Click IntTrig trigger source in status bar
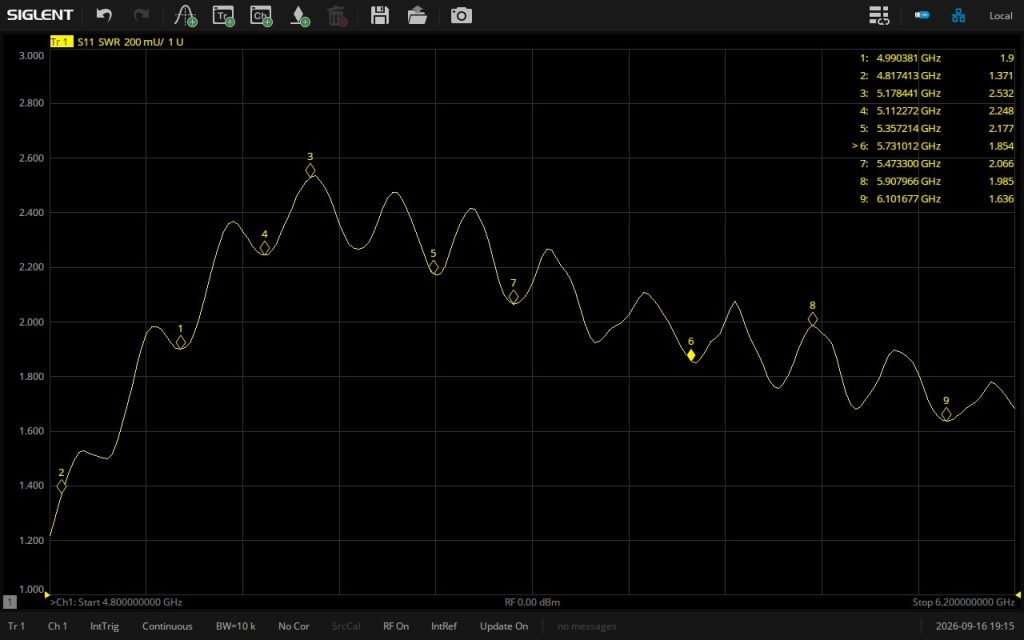The image size is (1024, 640). pos(104,626)
